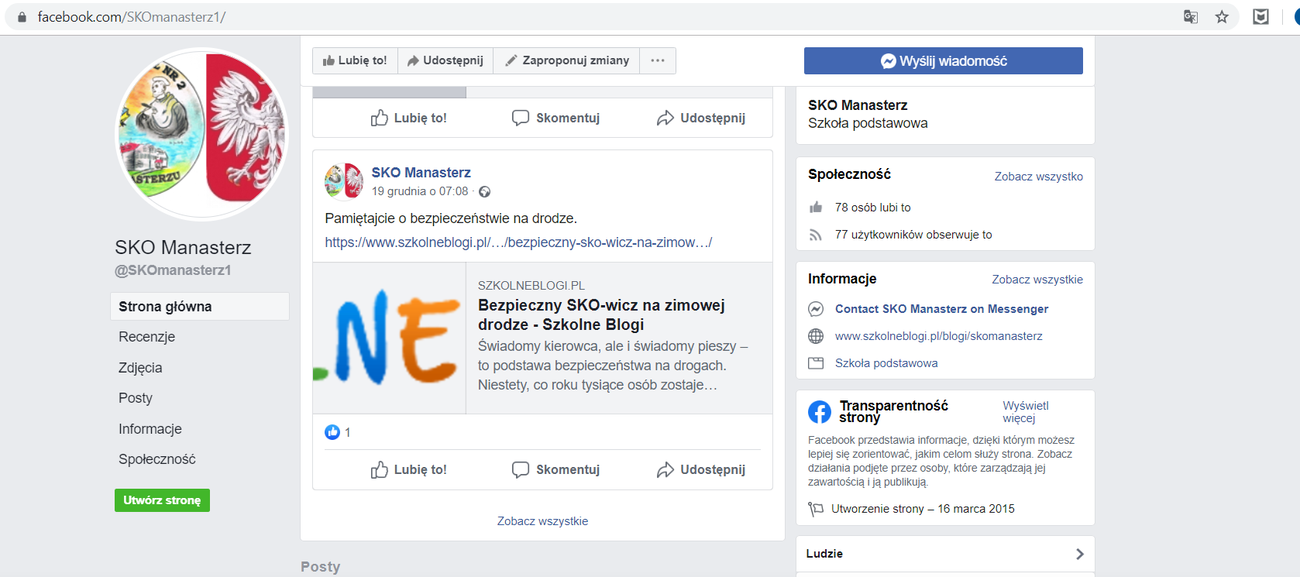Click the globe audience icon beside the post date
This screenshot has width=1300, height=577.
pyautogui.click(x=484, y=191)
